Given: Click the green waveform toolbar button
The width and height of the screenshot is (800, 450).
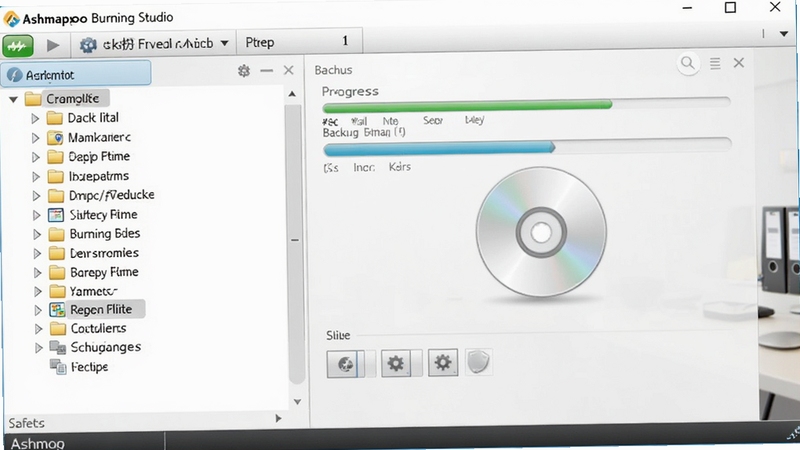Looking at the screenshot, I should pos(18,46).
